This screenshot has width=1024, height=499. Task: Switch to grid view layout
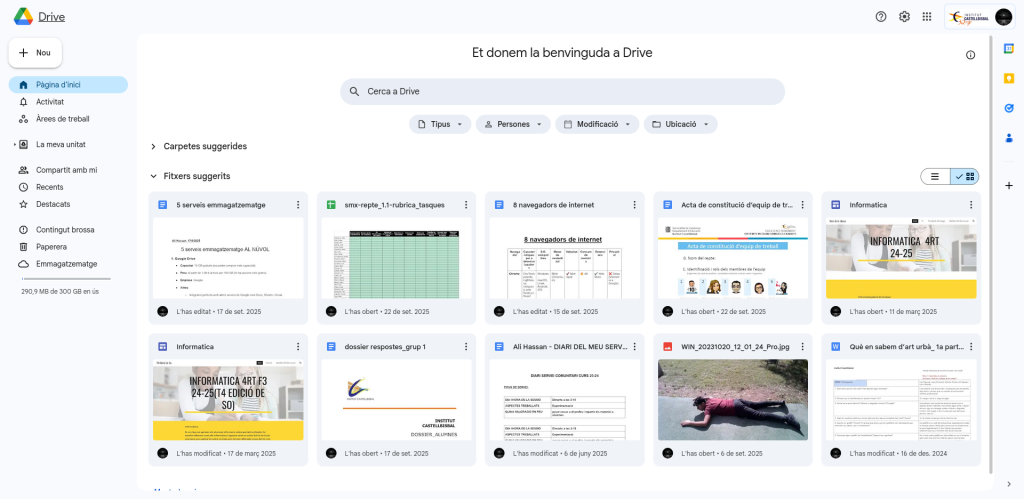965,176
